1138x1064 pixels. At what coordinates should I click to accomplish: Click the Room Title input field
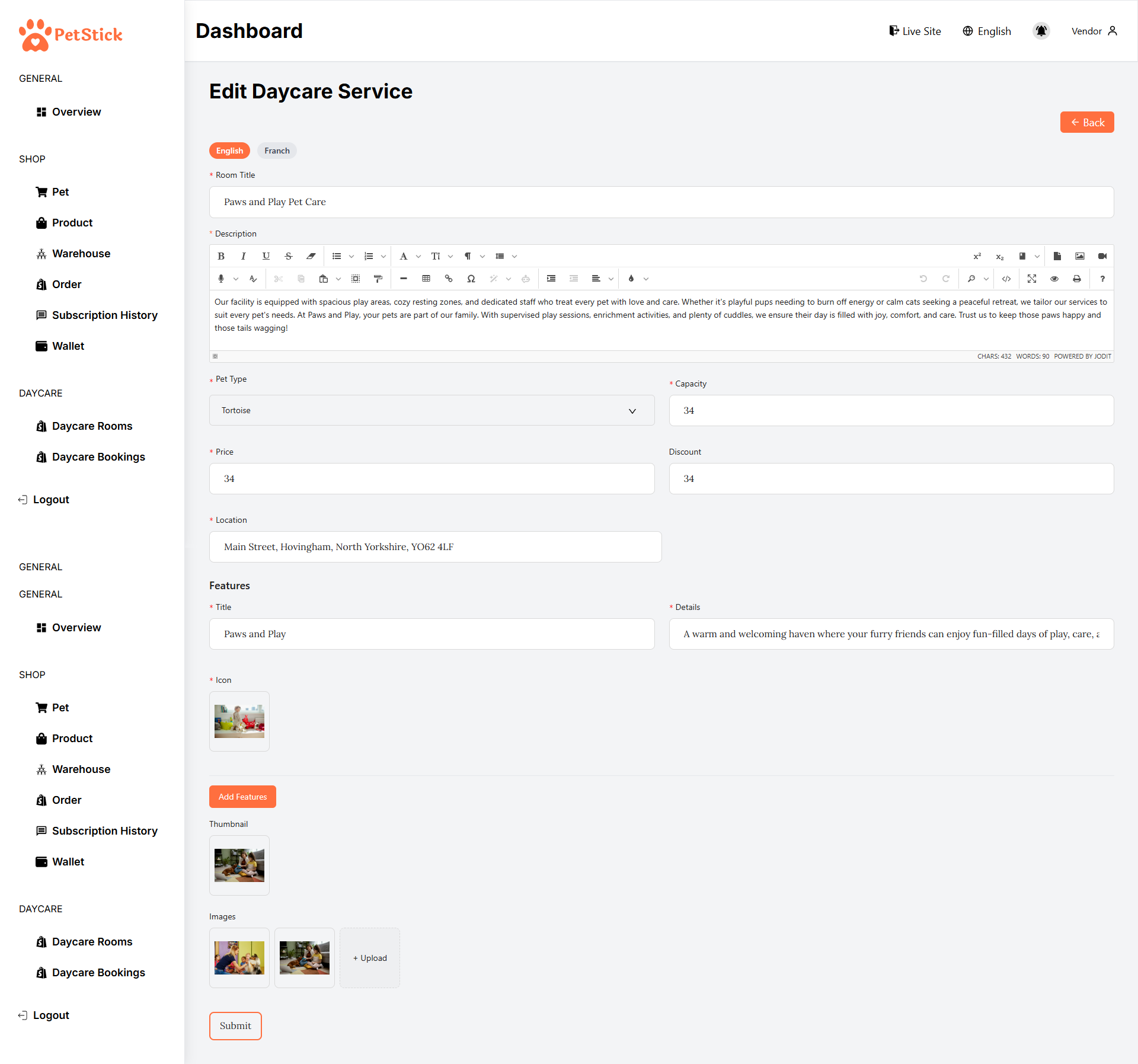tap(661, 202)
